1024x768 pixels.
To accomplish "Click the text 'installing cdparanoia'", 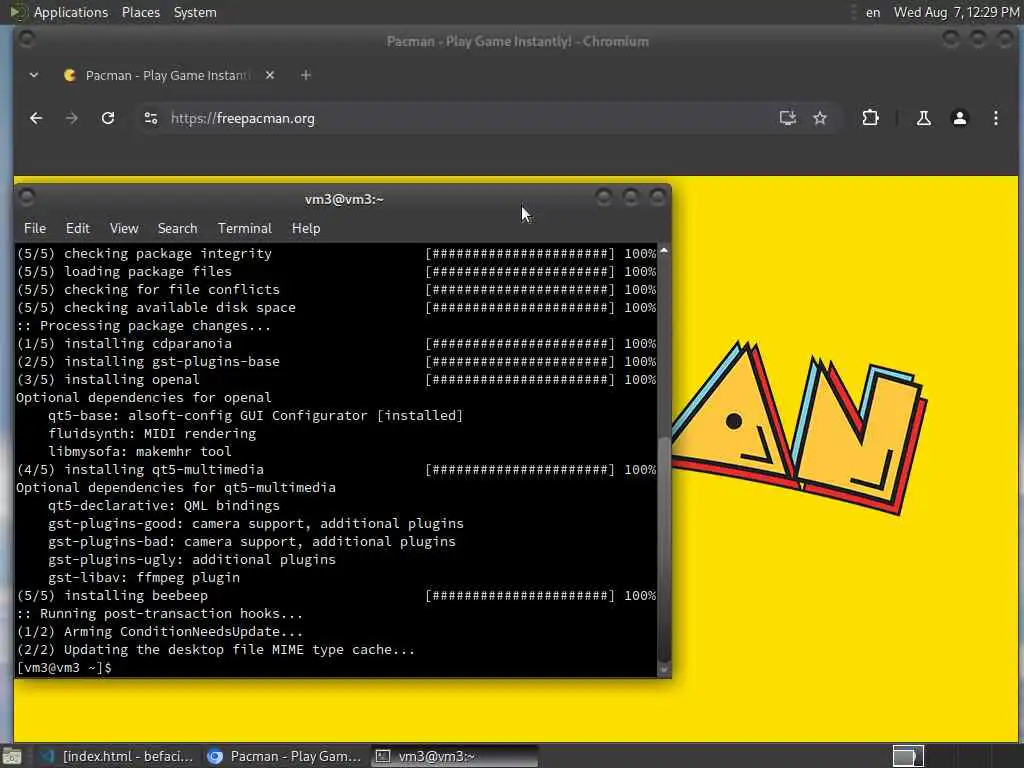I will (x=148, y=344).
